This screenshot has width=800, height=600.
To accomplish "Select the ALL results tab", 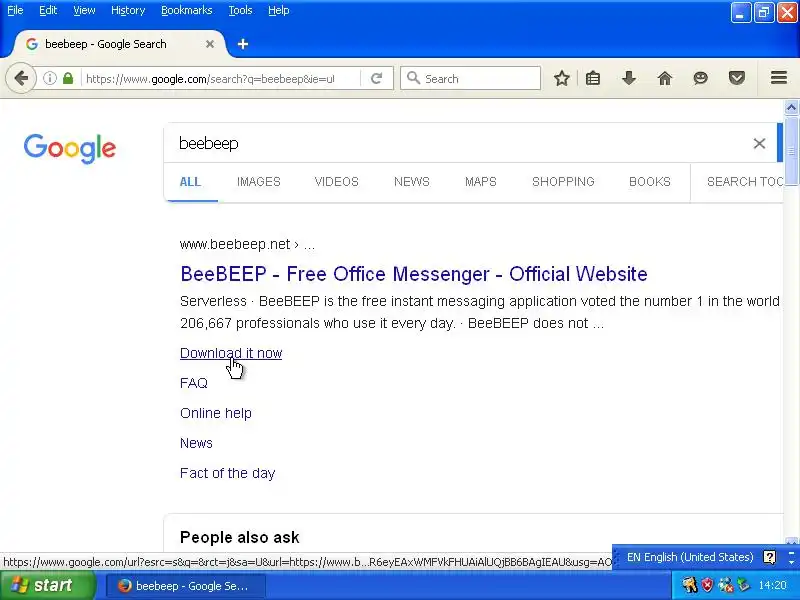I will (190, 182).
